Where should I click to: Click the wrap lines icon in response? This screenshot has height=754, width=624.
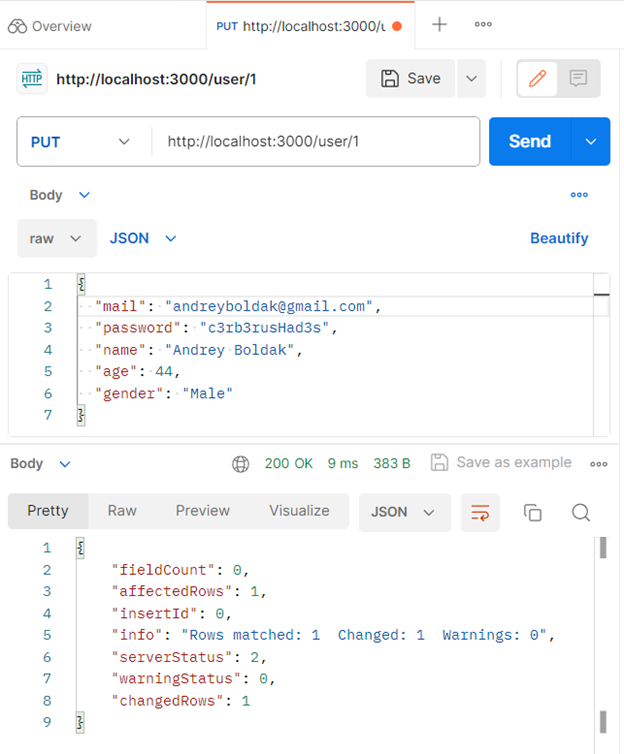480,512
